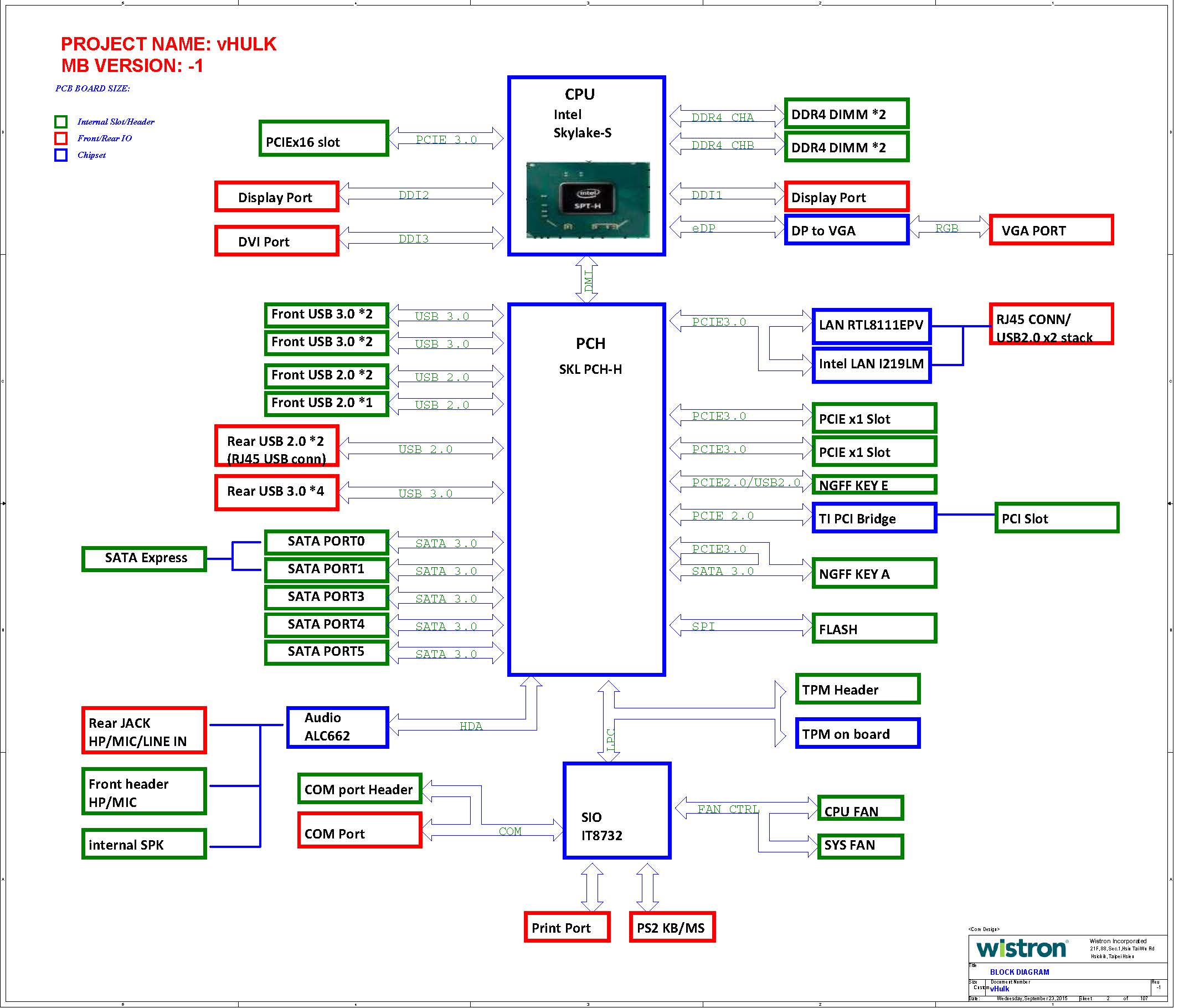
Task: Click the BLOCK DIAGRAM title text
Action: 1019,972
